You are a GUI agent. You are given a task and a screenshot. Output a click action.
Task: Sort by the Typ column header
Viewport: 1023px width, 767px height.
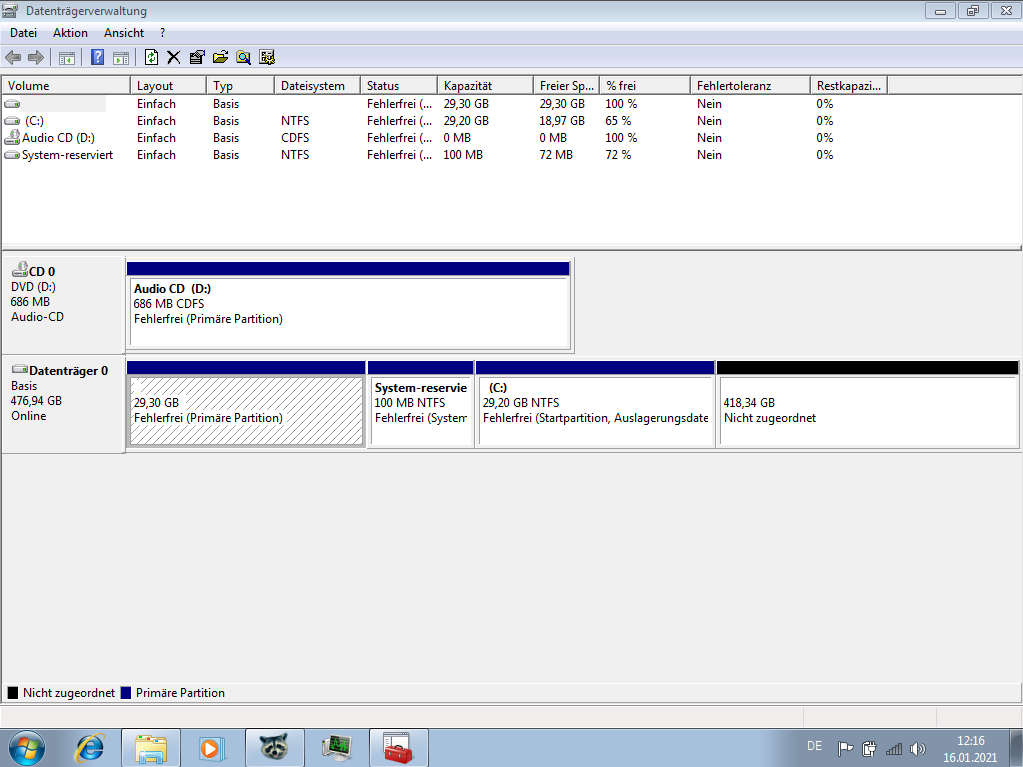click(x=240, y=85)
